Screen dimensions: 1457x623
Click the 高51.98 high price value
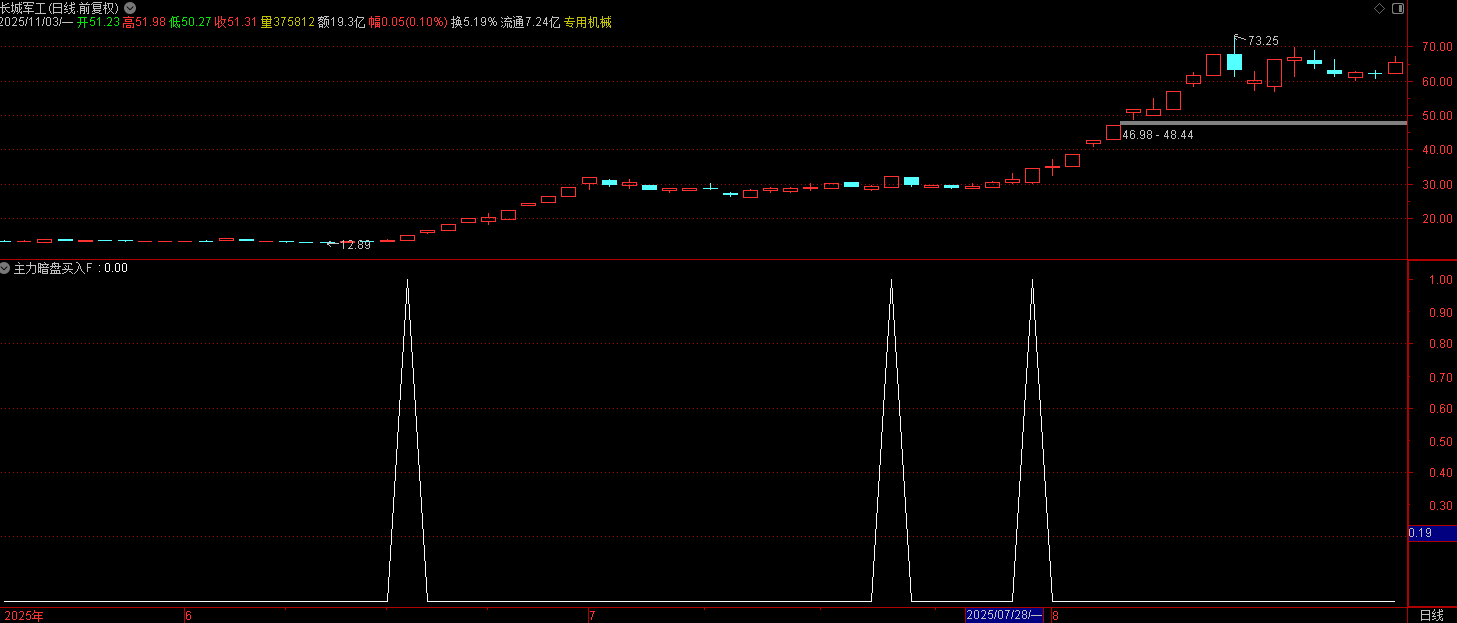tap(144, 22)
